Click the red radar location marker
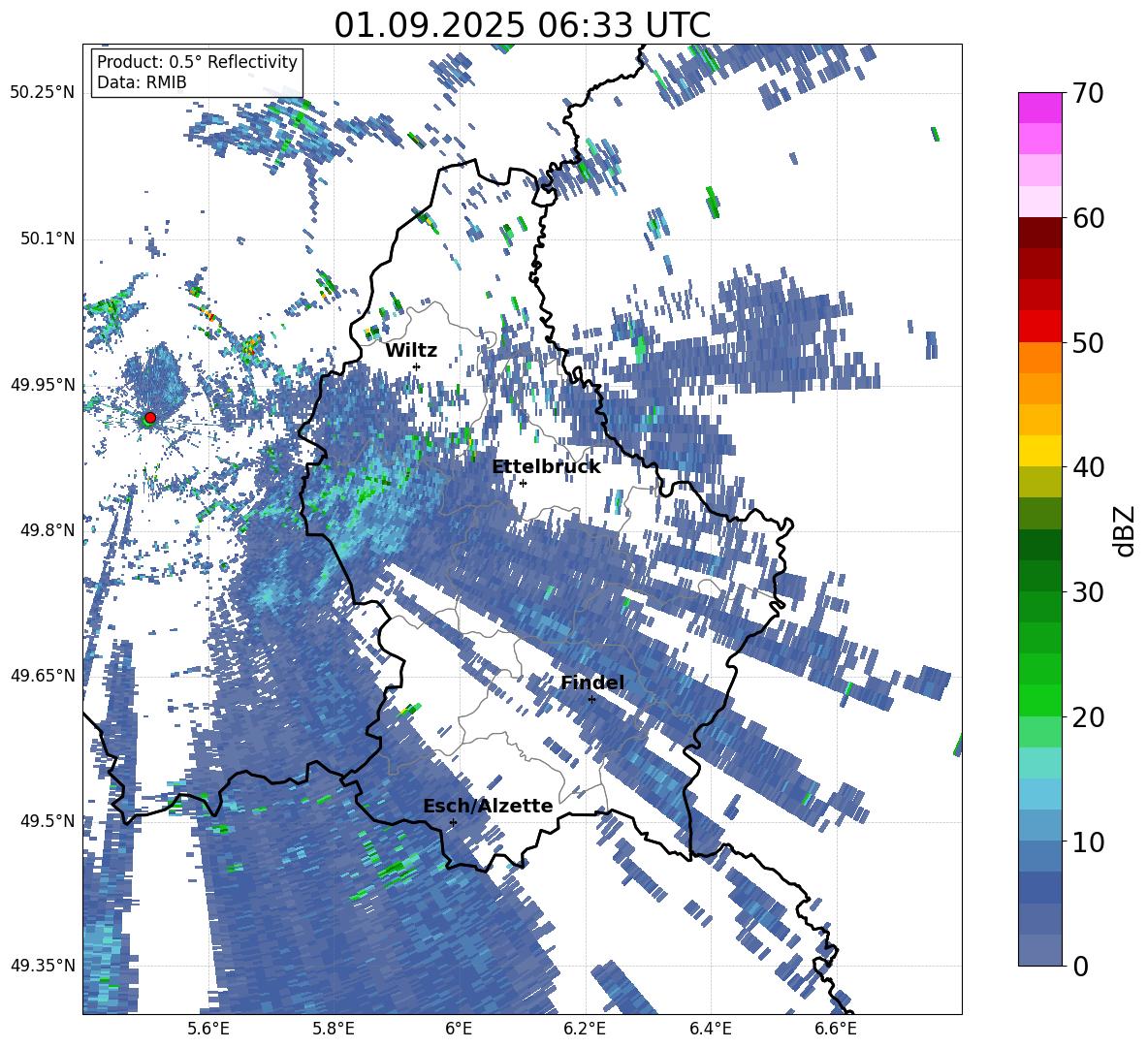 pos(150,418)
